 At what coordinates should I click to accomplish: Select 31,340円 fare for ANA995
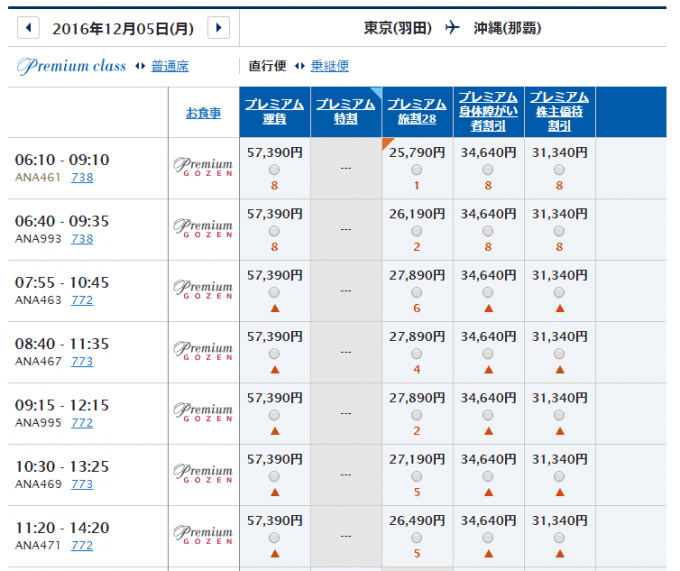pyautogui.click(x=559, y=415)
